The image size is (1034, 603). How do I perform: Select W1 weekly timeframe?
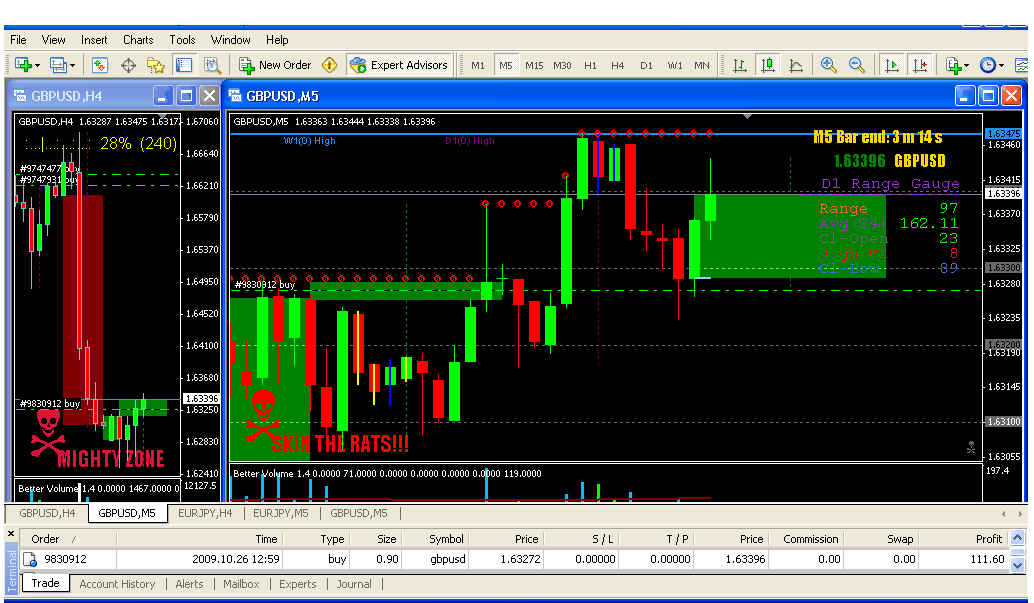pos(675,65)
